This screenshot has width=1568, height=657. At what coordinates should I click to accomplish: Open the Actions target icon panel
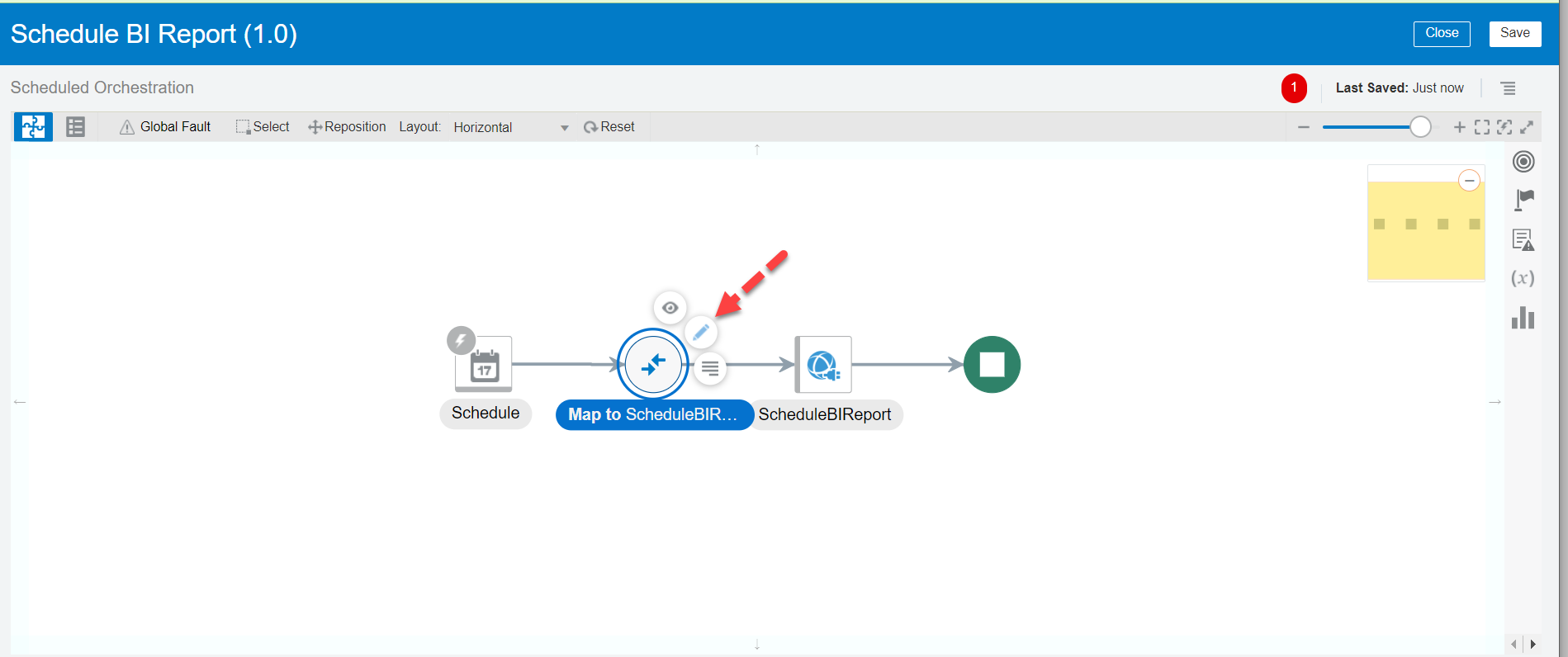1523,162
